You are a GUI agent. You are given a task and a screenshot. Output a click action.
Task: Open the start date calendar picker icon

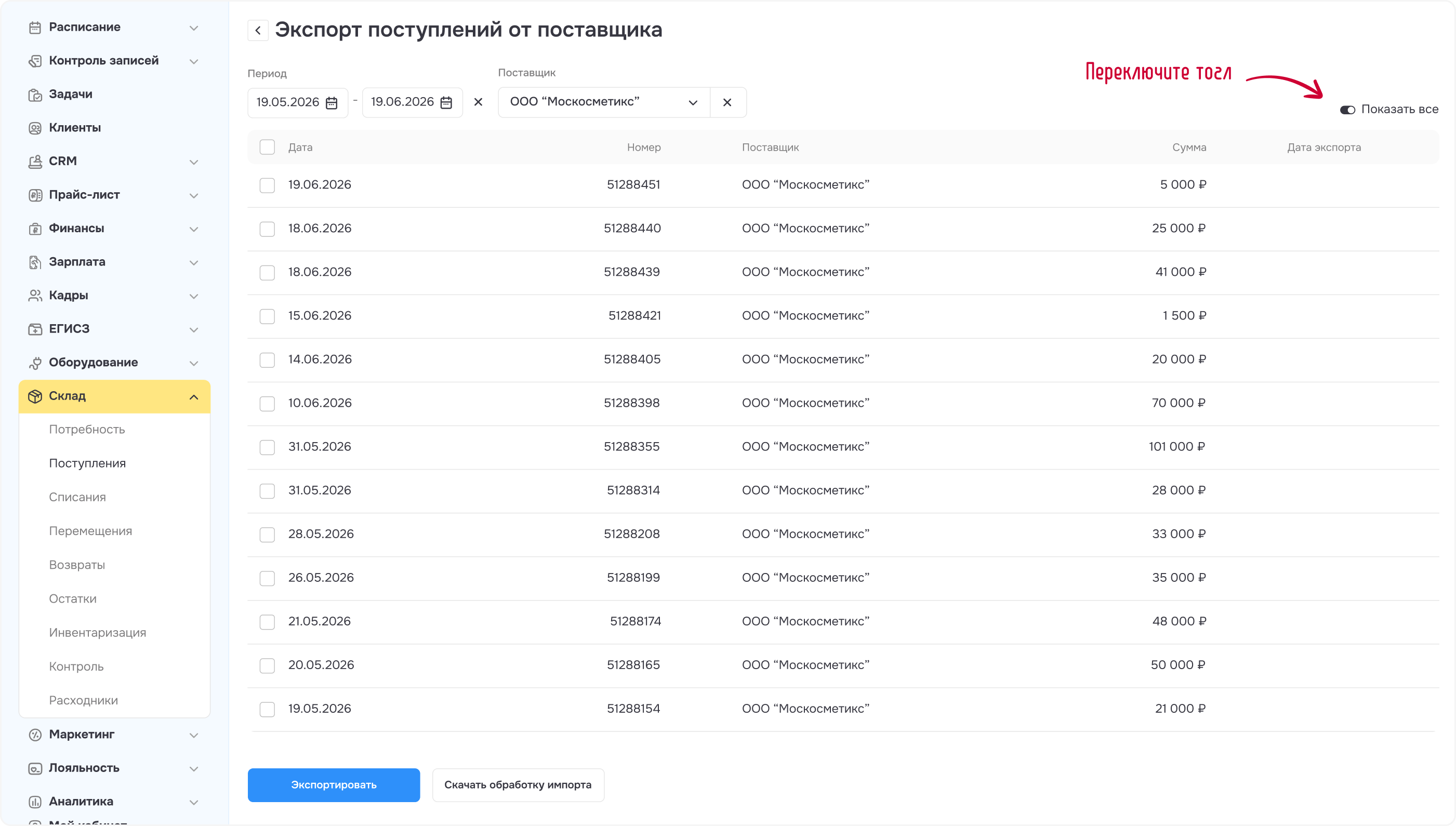coord(332,103)
